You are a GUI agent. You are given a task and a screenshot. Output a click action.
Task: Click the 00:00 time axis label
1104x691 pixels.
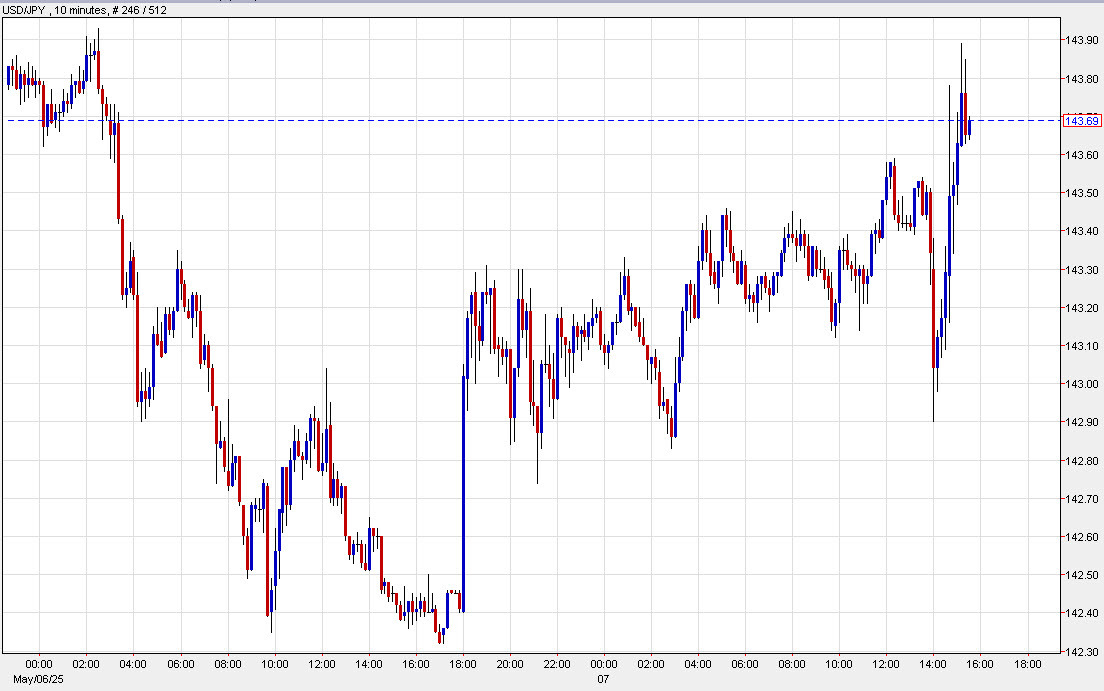tap(40, 662)
